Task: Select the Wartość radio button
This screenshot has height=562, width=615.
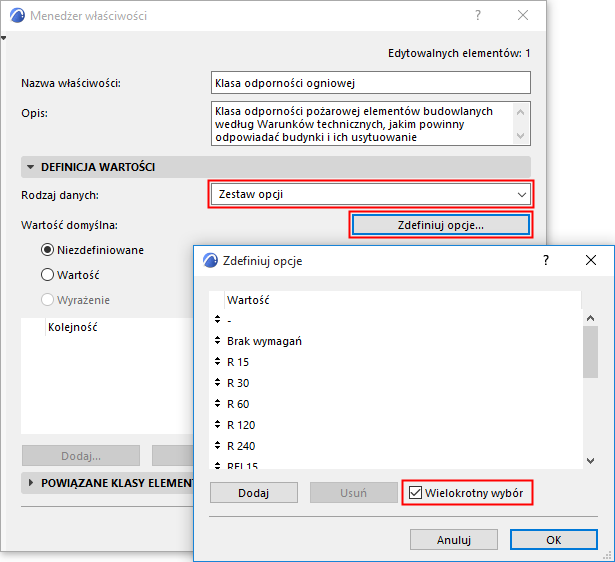Action: [47, 275]
